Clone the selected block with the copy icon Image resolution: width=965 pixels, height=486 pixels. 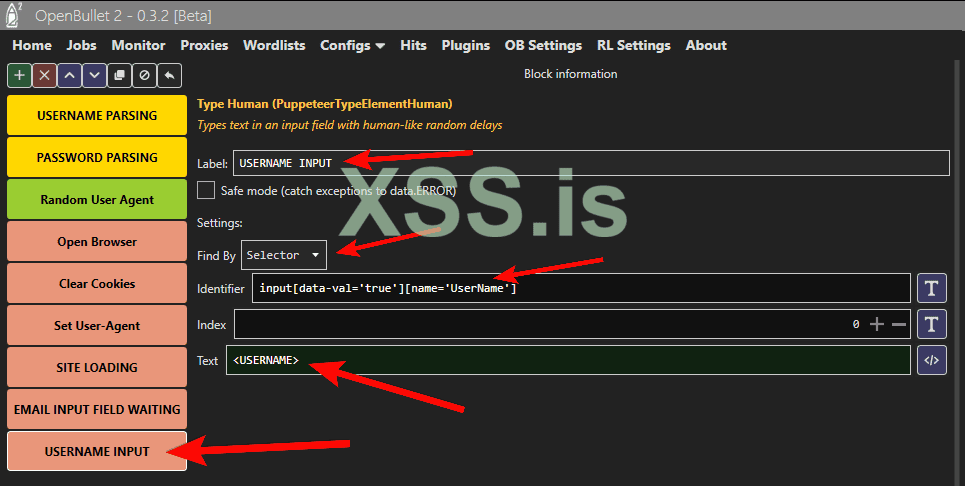click(119, 76)
